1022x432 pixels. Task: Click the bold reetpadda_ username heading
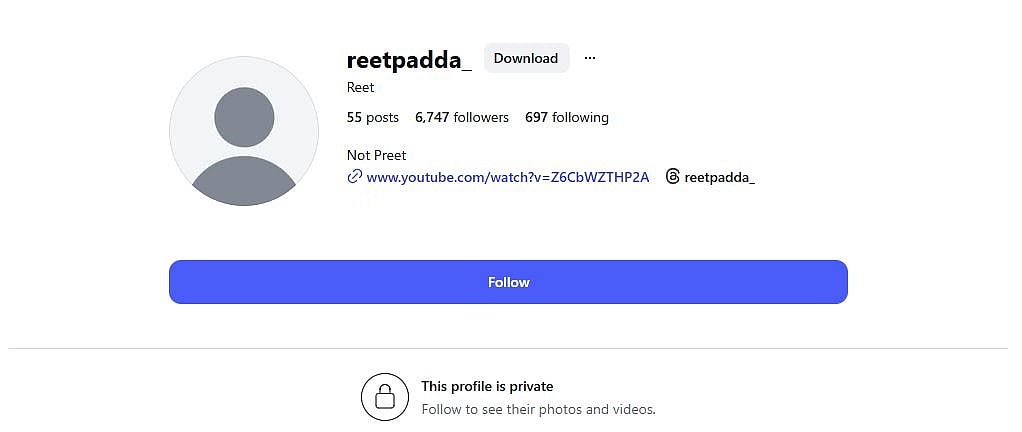point(409,59)
